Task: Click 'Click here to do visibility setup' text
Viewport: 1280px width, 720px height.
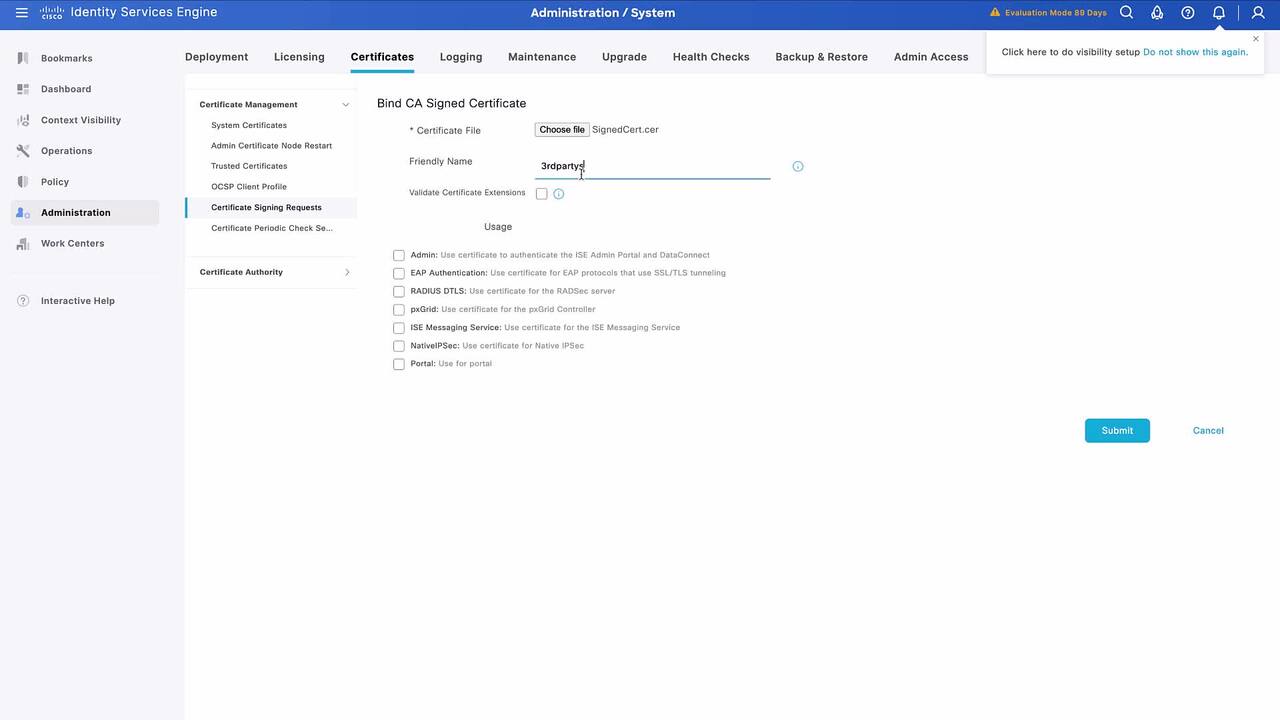Action: point(1070,52)
